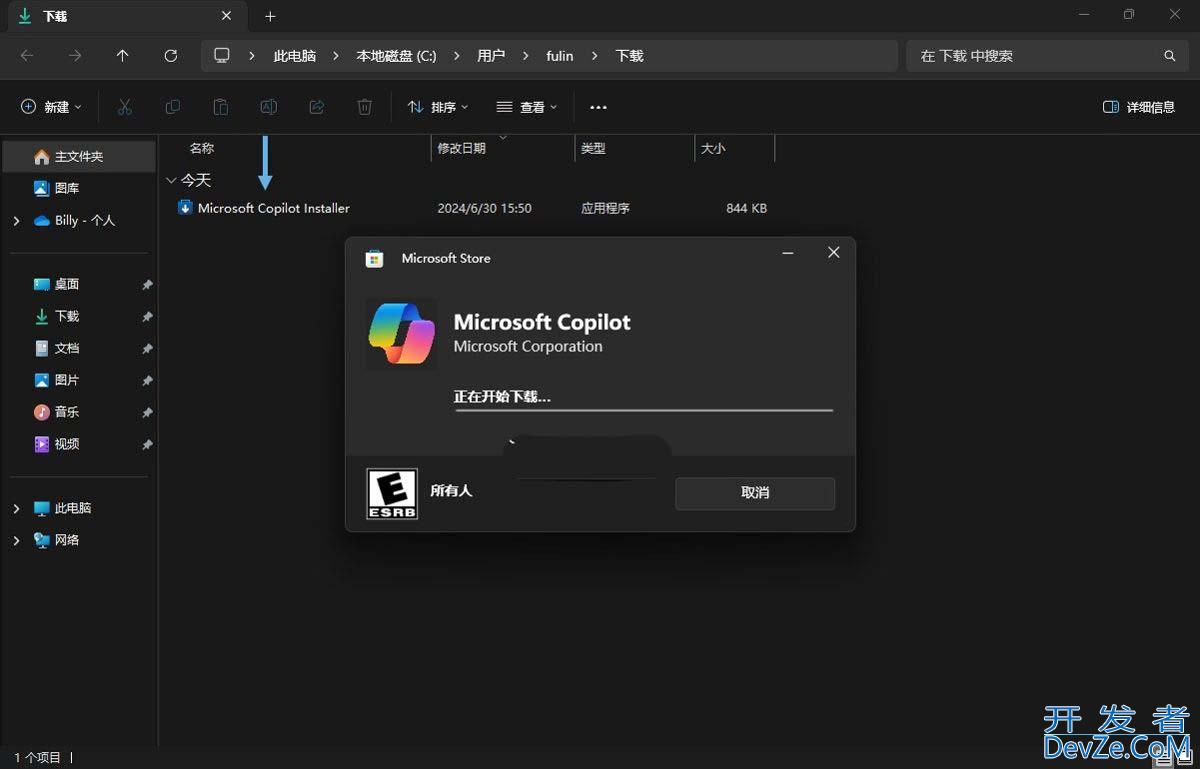Click the Microsoft Copilot Installer file icon
The image size is (1200, 769).
185,208
